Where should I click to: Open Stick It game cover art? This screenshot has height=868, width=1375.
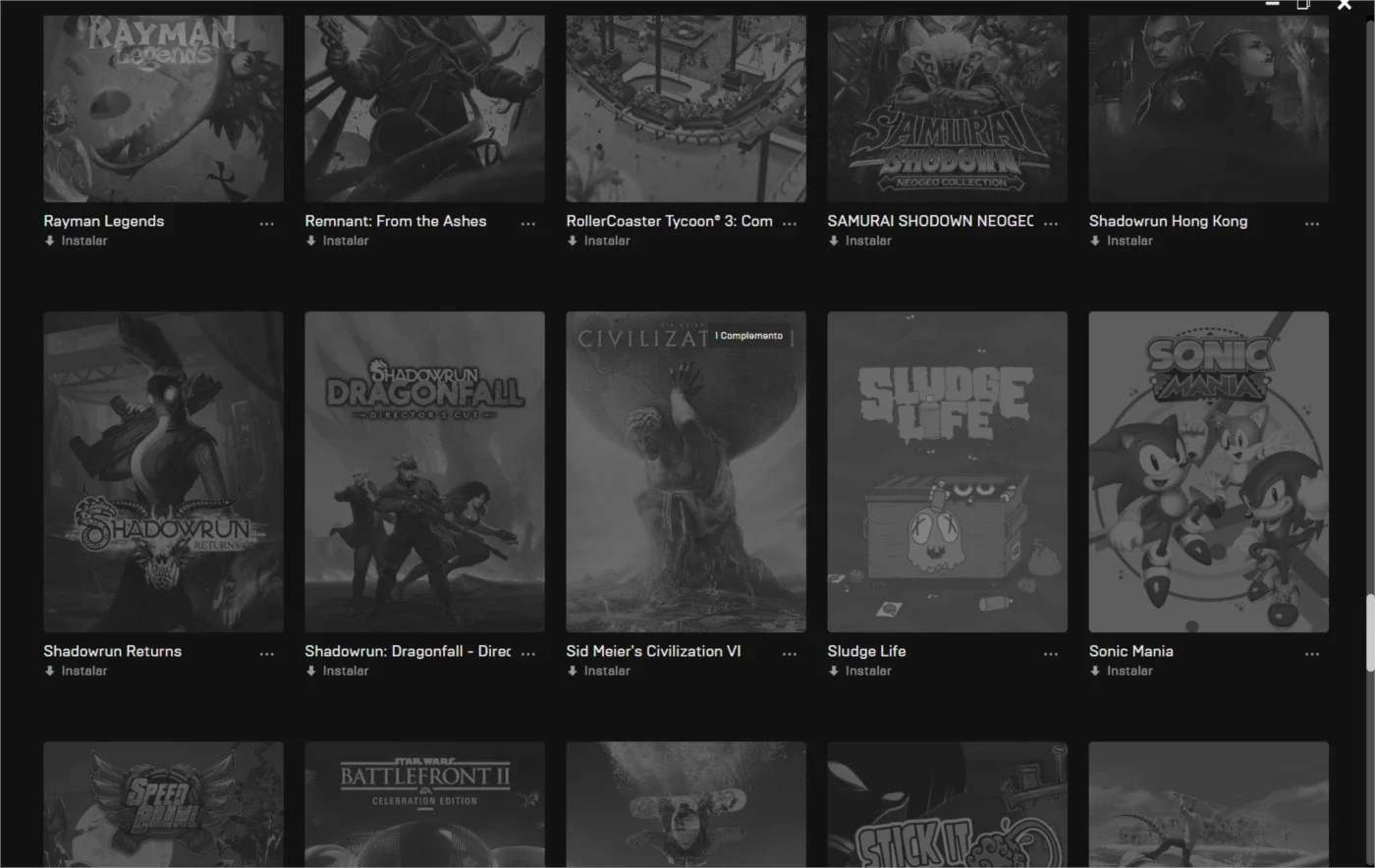click(x=947, y=805)
